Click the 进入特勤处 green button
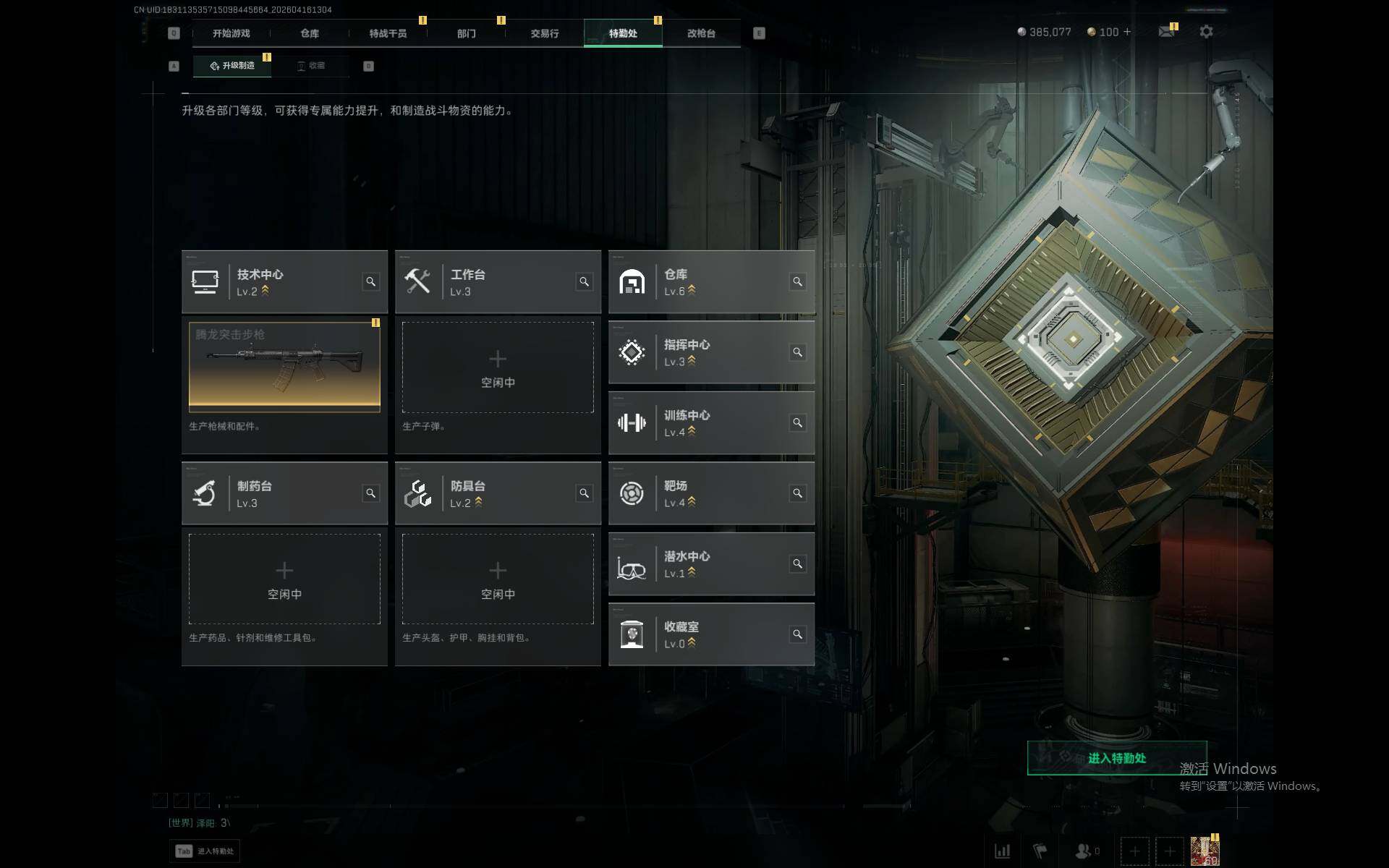Viewport: 1389px width, 868px height. [x=1117, y=758]
